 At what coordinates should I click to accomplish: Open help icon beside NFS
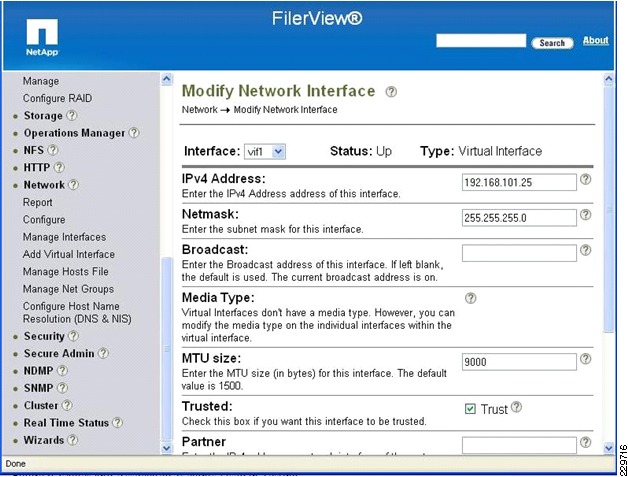coord(53,150)
